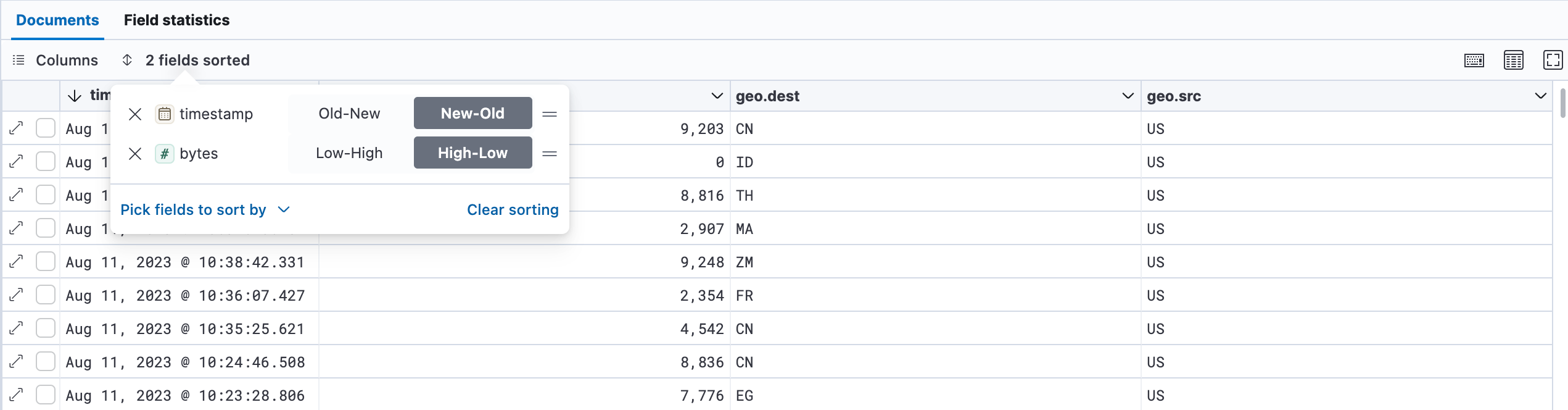Image resolution: width=1568 pixels, height=410 pixels.
Task: Click the 8,836 bytes cell
Action: (x=524, y=362)
